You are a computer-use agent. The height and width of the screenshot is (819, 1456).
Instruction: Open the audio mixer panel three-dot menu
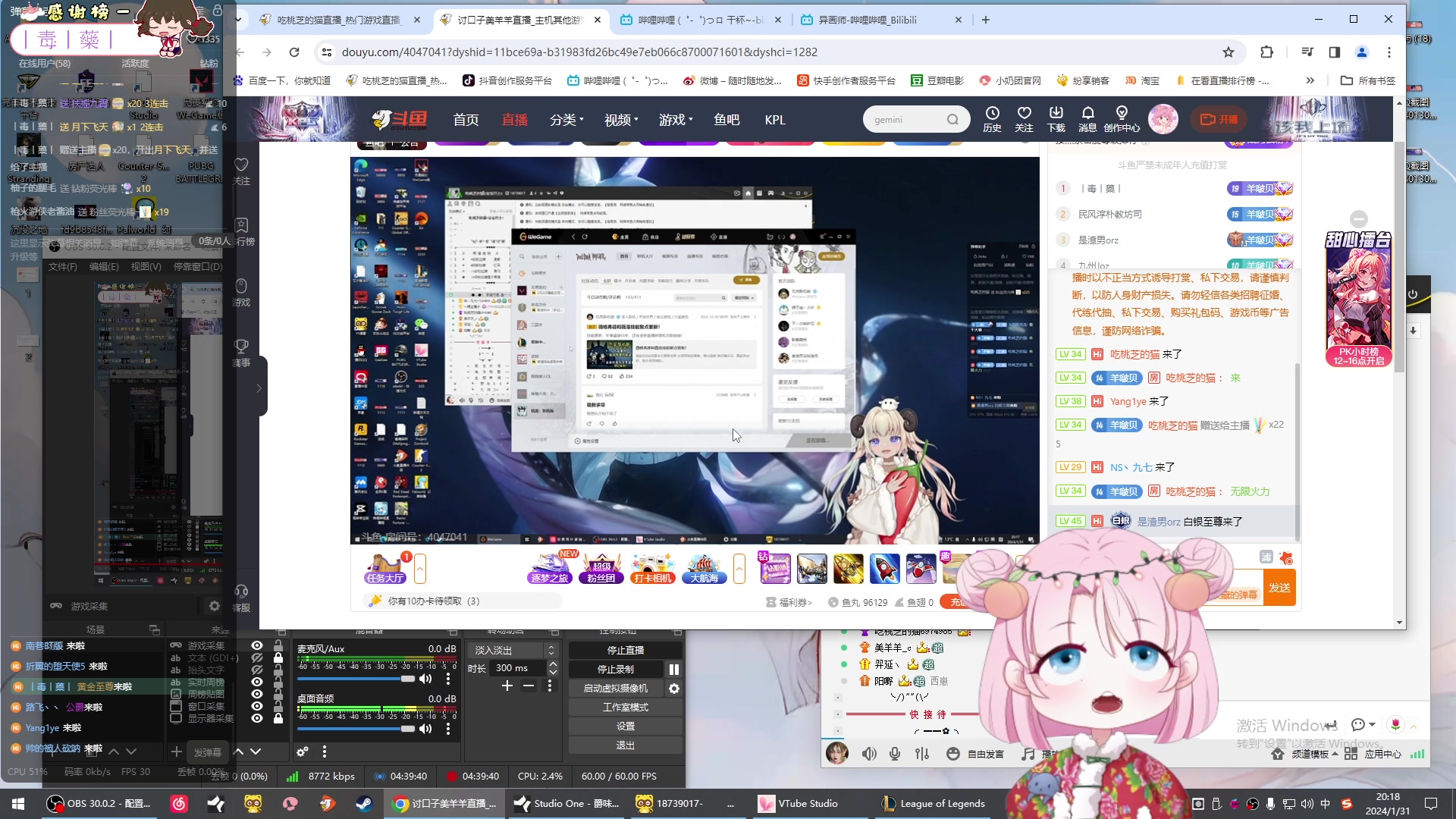(325, 752)
